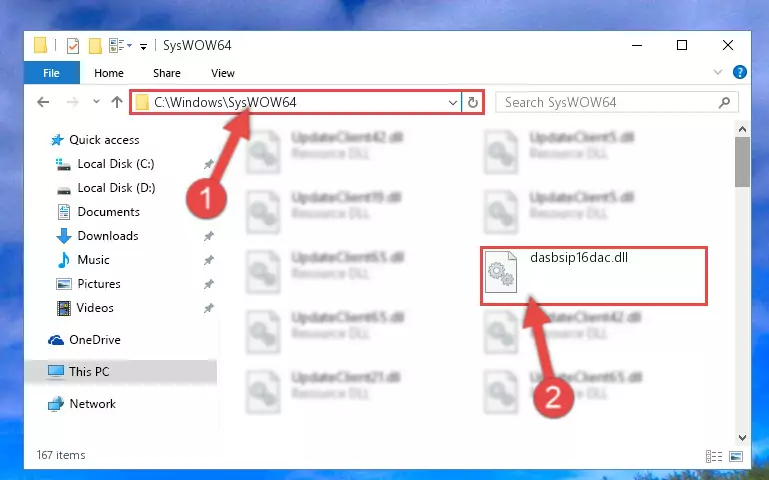This screenshot has width=769, height=480.
Task: Select Quick access in the navigation pane
Action: coord(104,140)
